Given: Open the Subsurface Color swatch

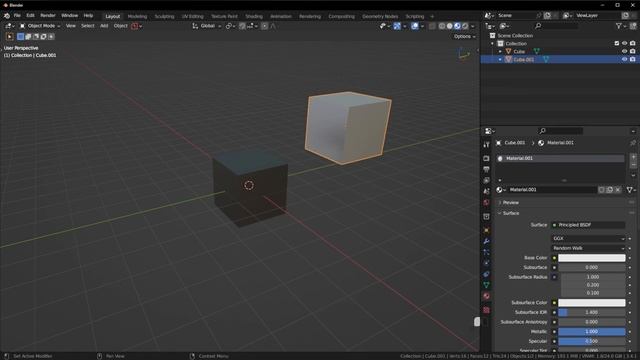Looking at the screenshot, I should point(591,303).
